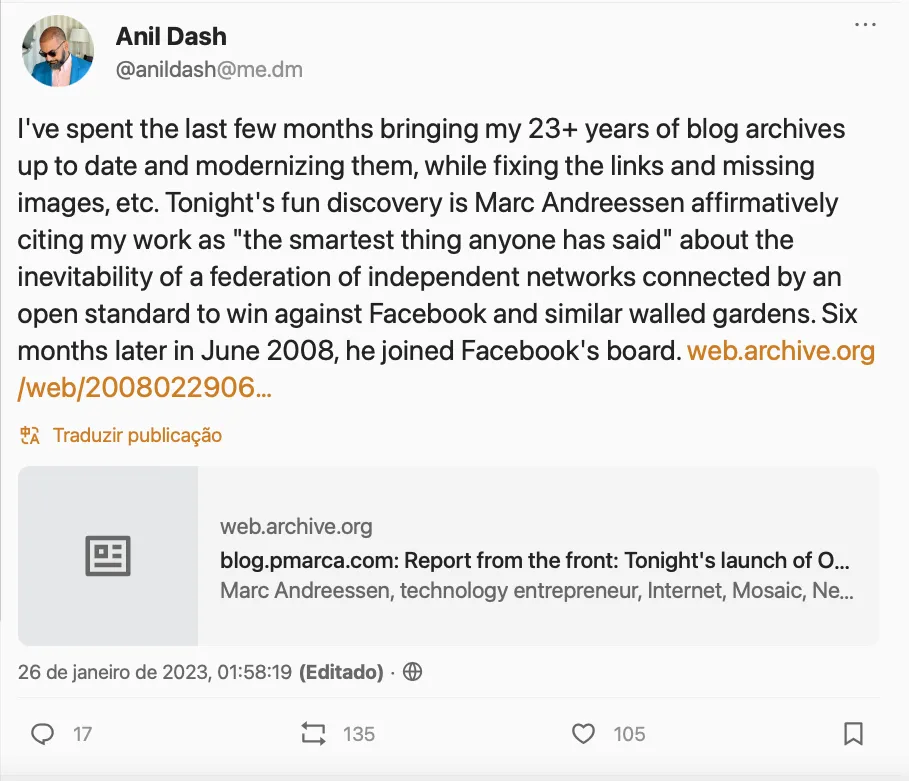Image resolution: width=909 pixels, height=781 pixels.
Task: Show edit history via Editado label
Action: pos(341,673)
